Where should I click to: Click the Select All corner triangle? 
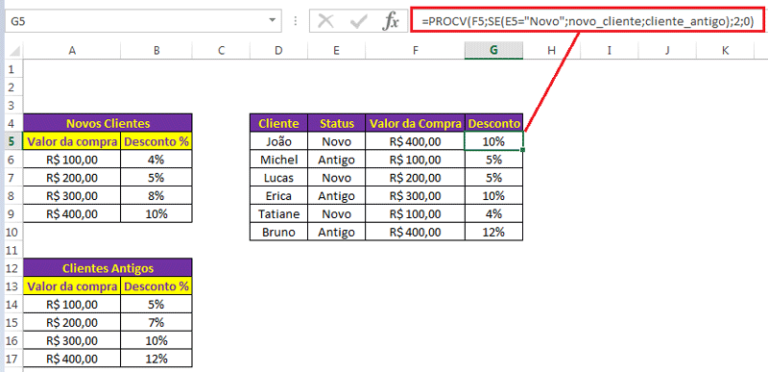14,50
